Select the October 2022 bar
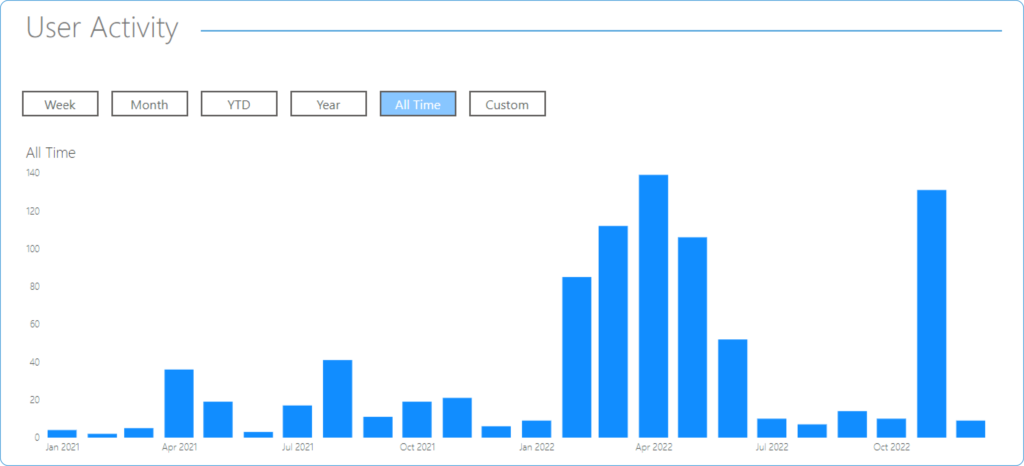Viewport: 1024px width, 466px height. pos(891,427)
